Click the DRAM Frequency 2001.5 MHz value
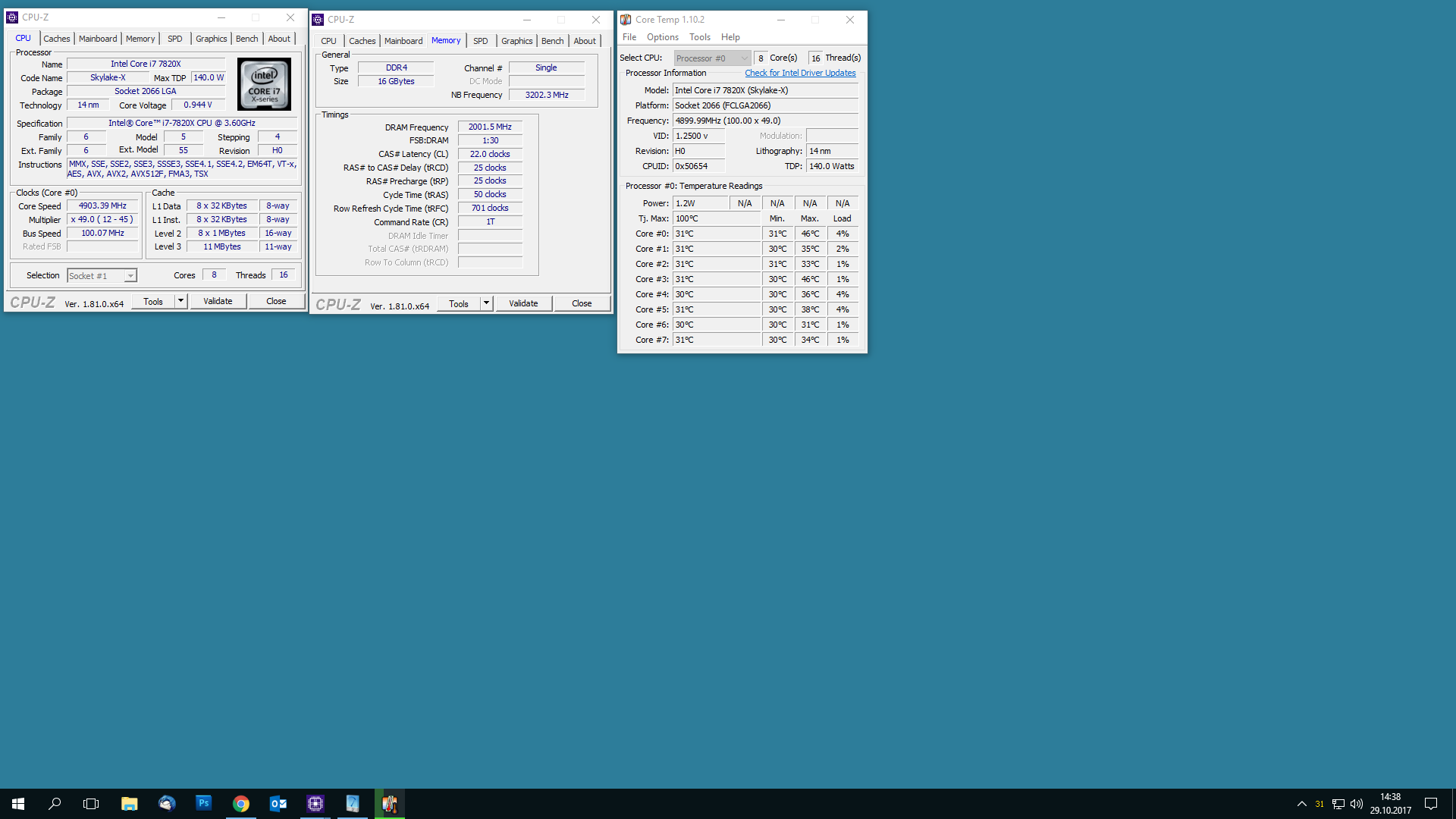Viewport: 1456px width, 819px height. [x=490, y=127]
